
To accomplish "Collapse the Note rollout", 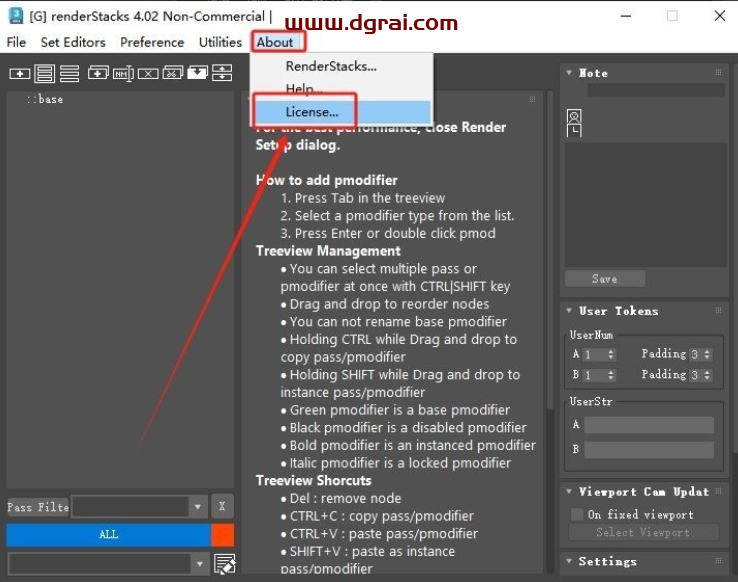I will click(x=569, y=73).
